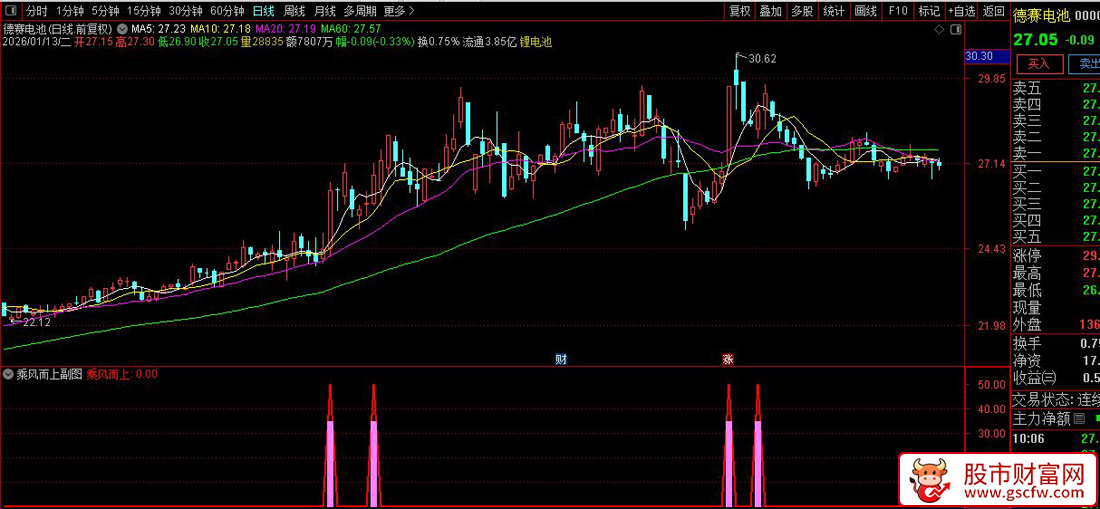Click the 统计 statistics button
Screen dimensions: 1100x509
pos(834,11)
